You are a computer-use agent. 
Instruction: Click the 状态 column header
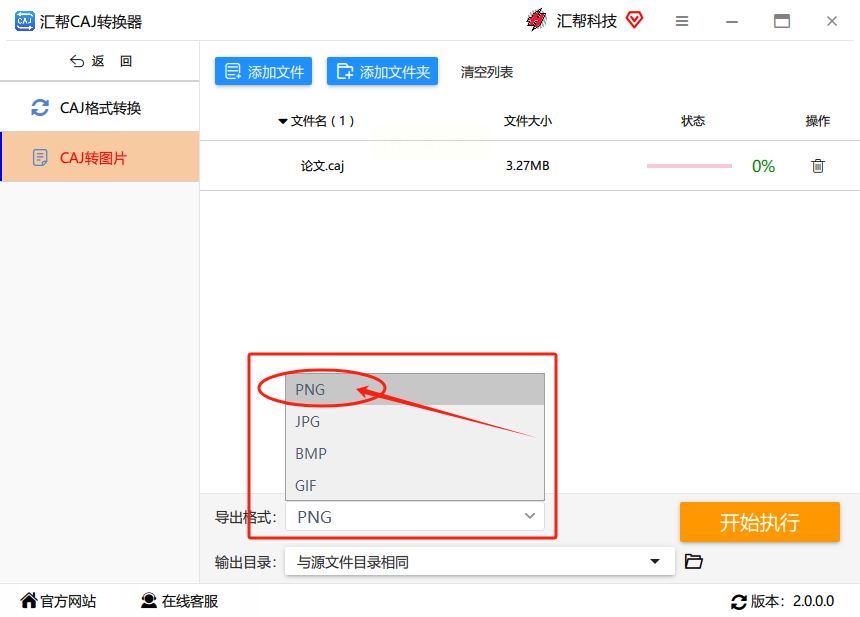(693, 121)
